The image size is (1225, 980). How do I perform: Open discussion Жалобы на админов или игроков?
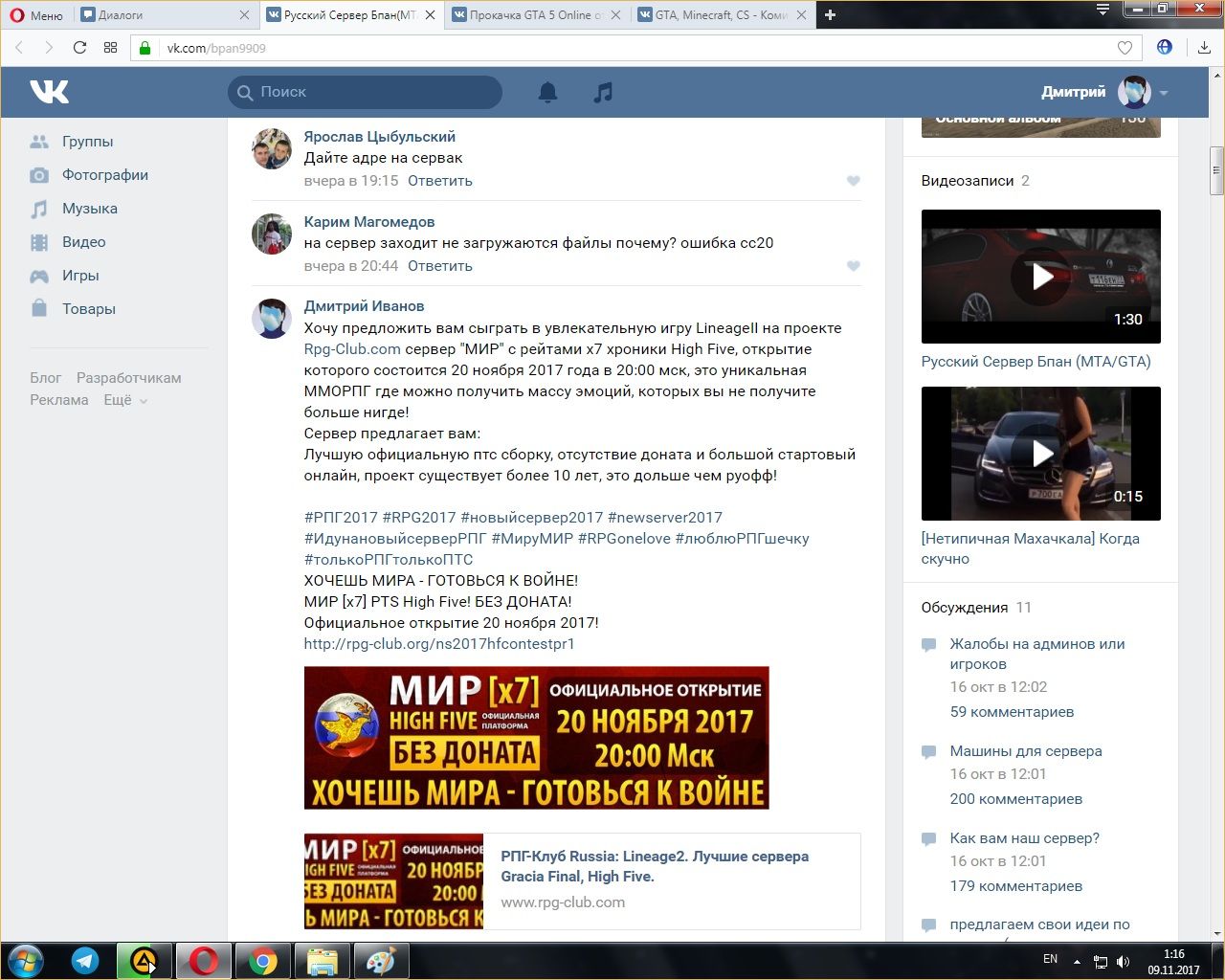pos(1037,654)
